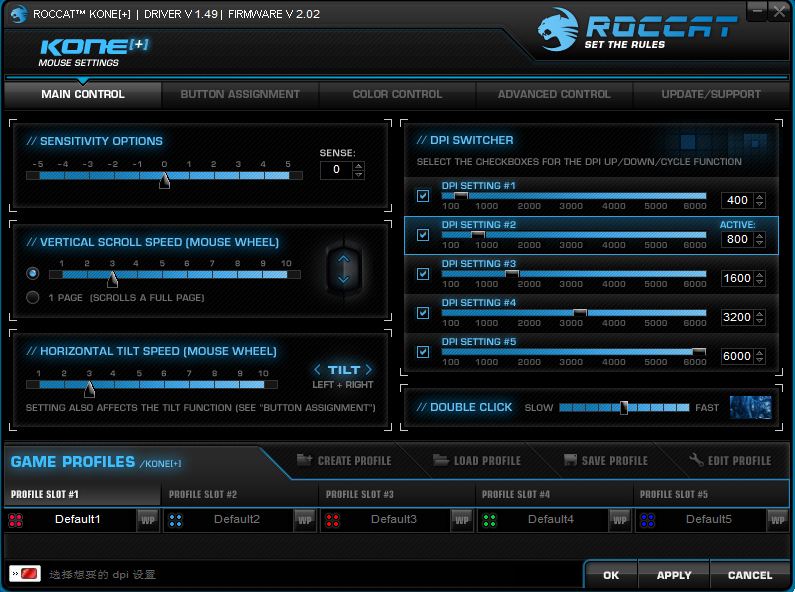The image size is (795, 592).
Task: Click the DPI Setting #5 slider handle
Action: point(699,352)
